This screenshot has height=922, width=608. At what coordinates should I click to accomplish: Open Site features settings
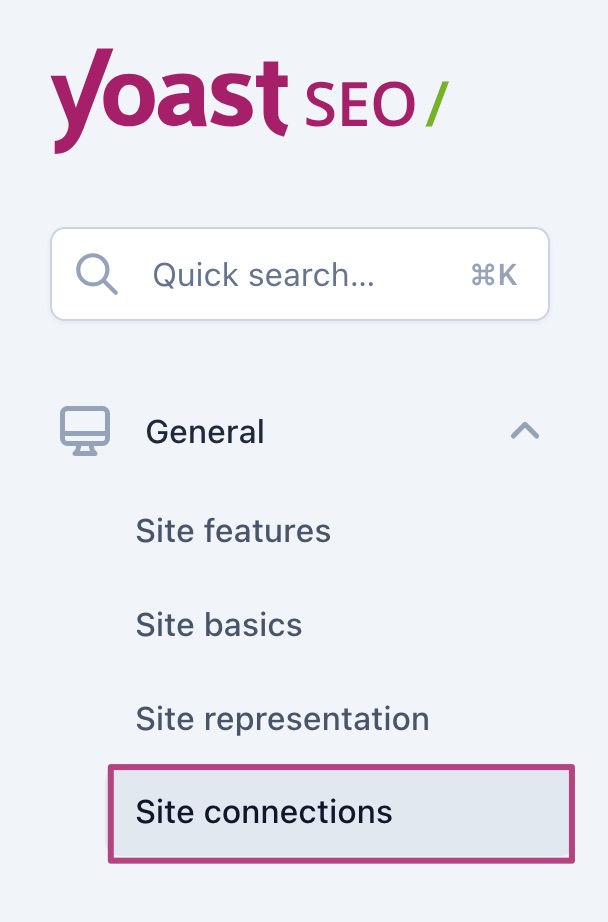pyautogui.click(x=233, y=530)
